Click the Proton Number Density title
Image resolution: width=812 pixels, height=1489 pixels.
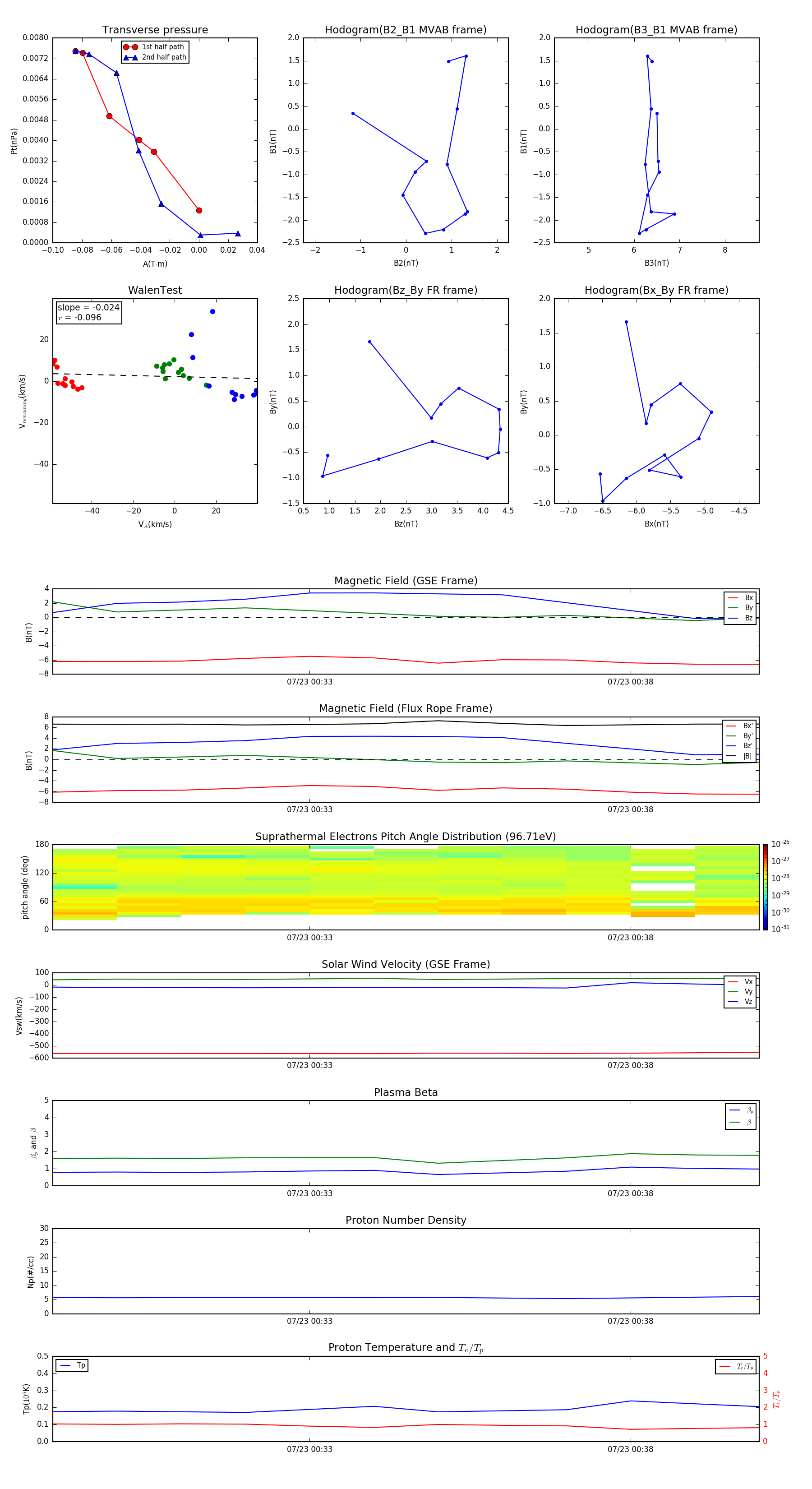click(x=406, y=1220)
